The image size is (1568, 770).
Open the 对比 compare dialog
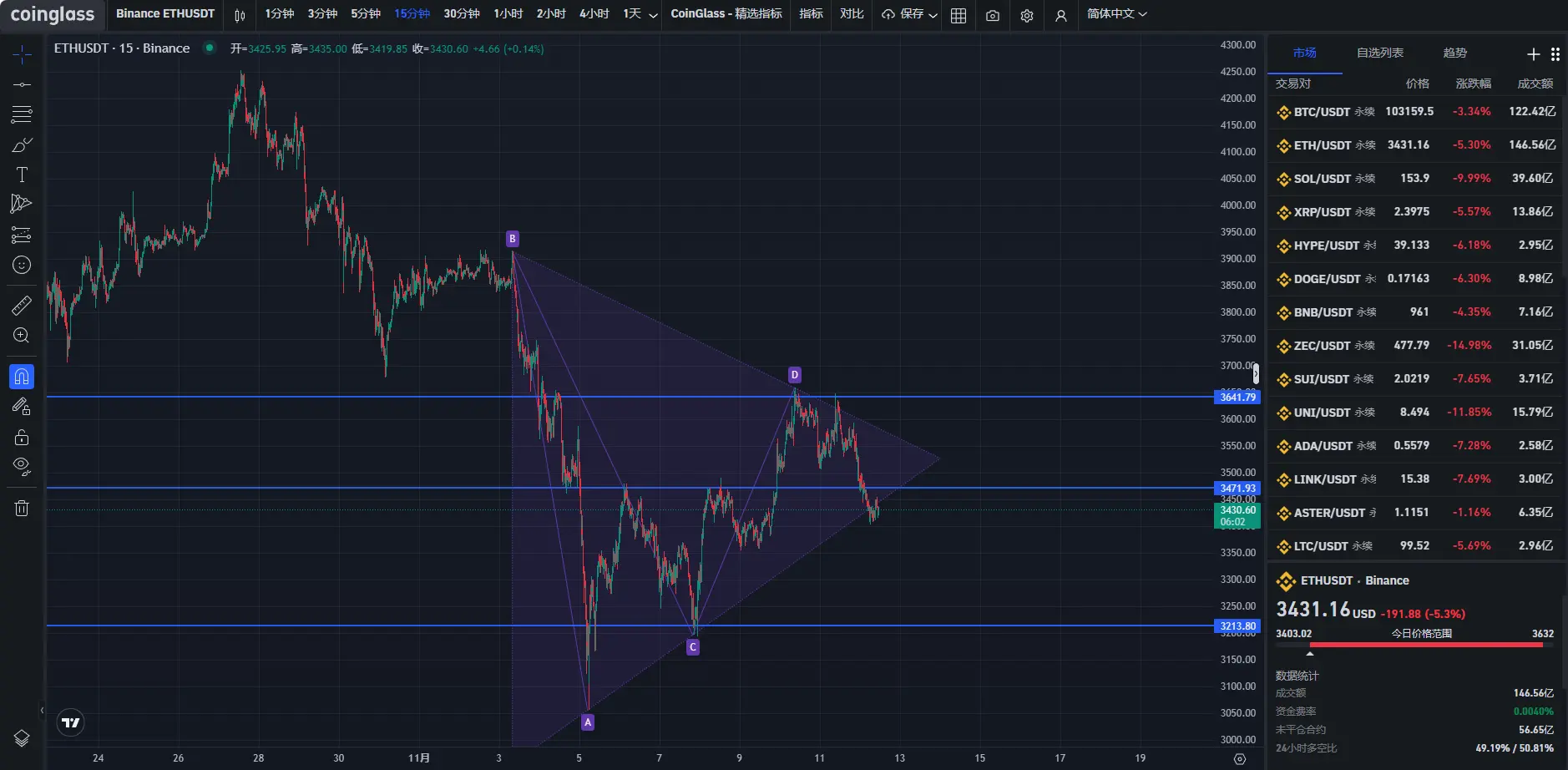tap(852, 14)
